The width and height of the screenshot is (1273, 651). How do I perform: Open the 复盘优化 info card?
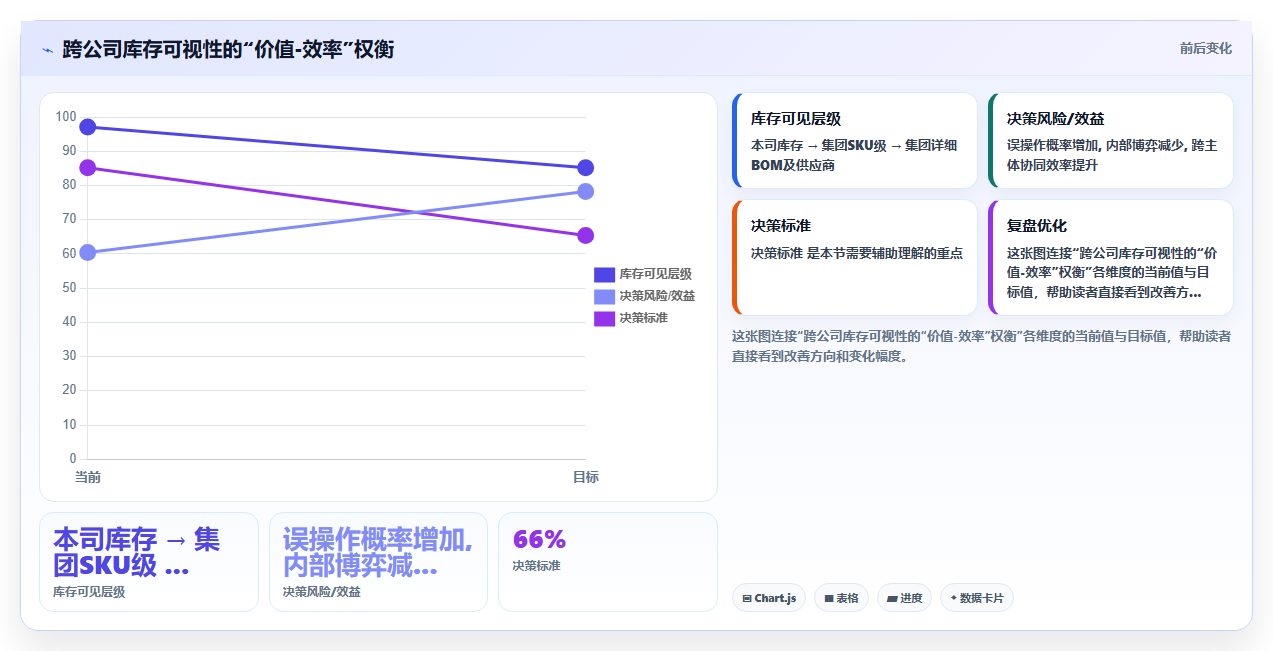tap(1111, 258)
